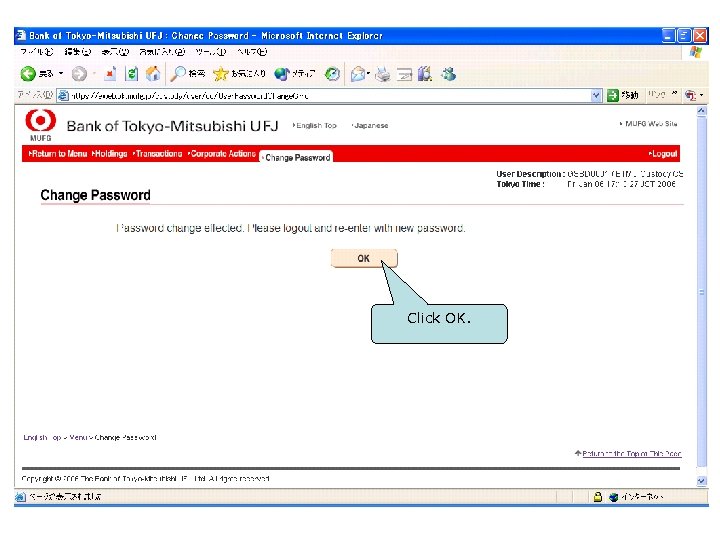
Task: Open the File menu
Action: point(36,52)
